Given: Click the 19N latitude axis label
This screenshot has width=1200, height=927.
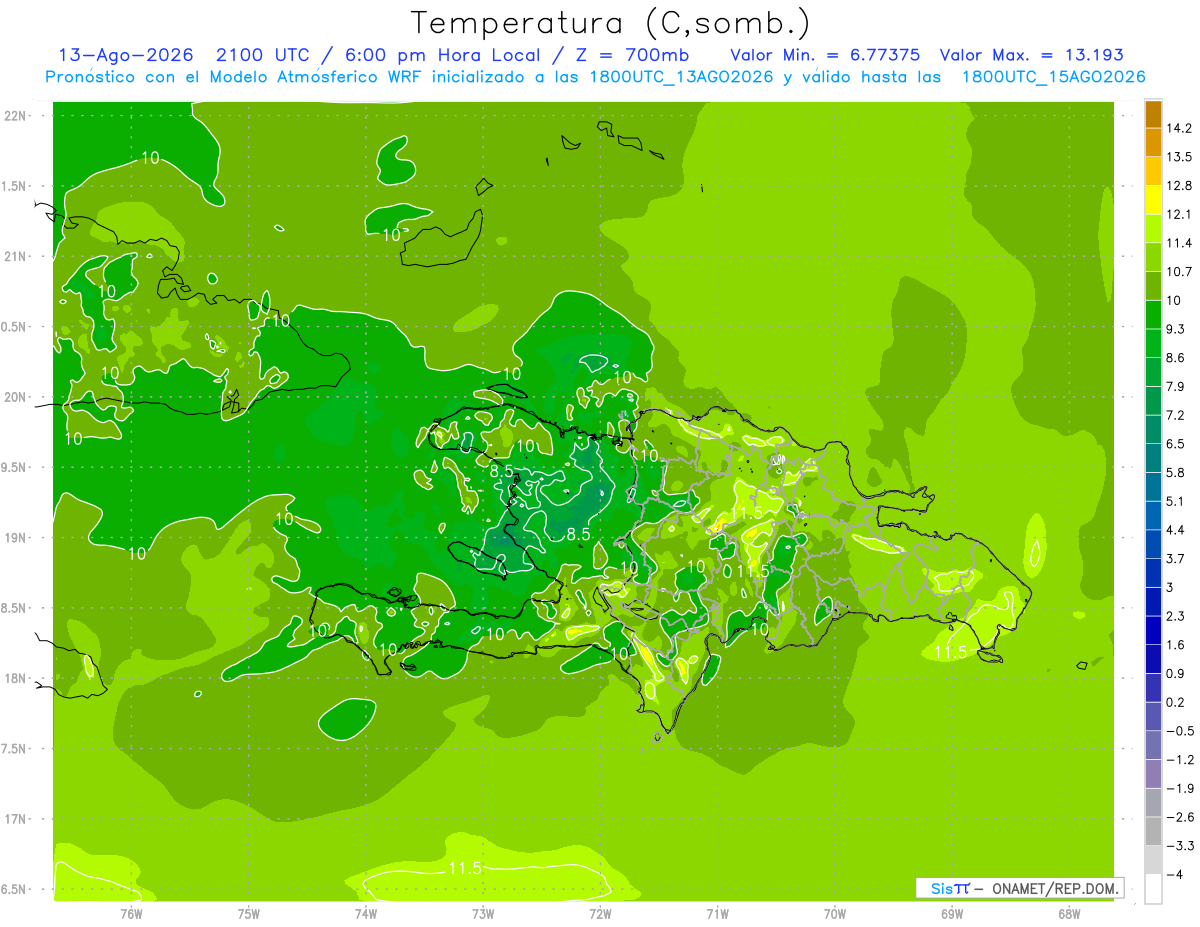Looking at the screenshot, I should point(16,538).
